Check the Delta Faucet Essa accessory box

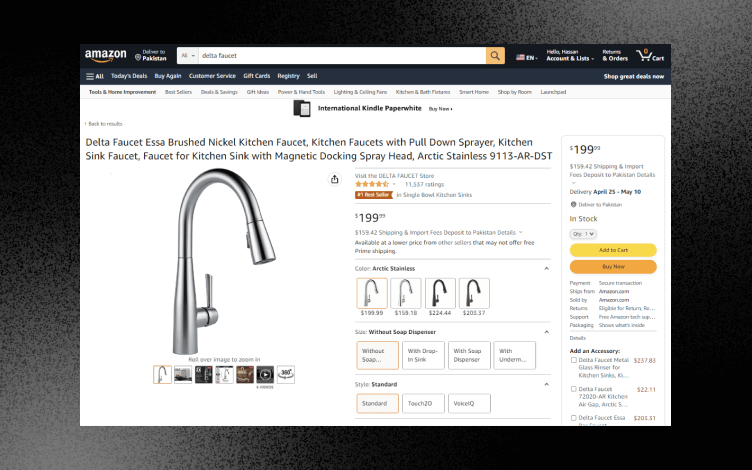coord(574,418)
